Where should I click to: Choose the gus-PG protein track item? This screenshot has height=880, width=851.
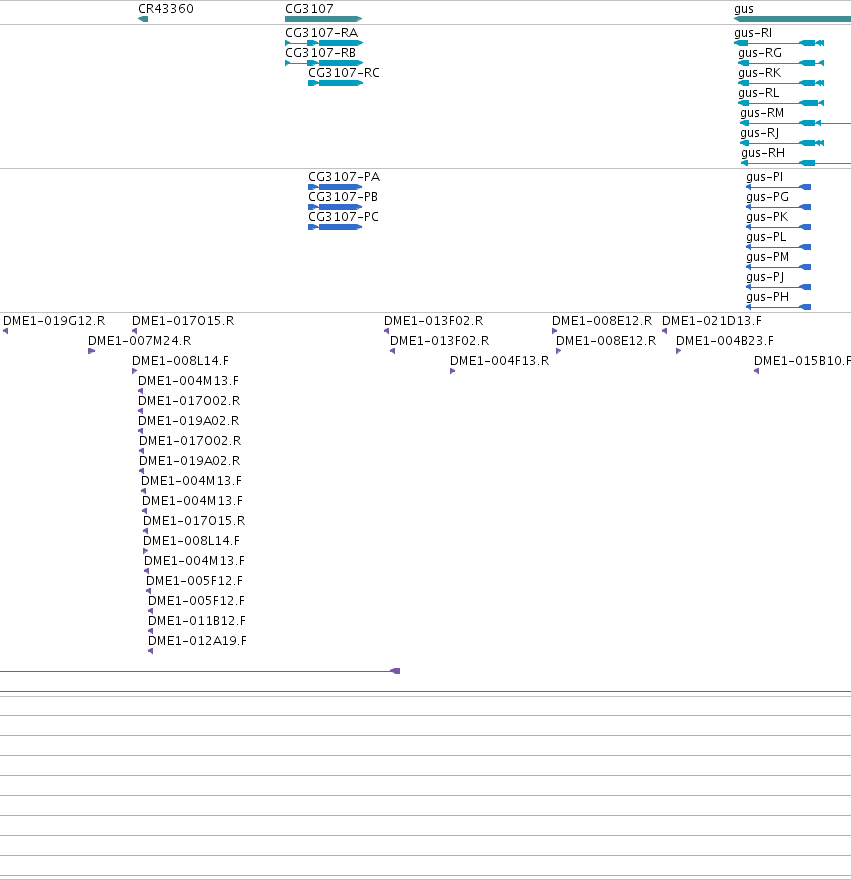tap(778, 207)
